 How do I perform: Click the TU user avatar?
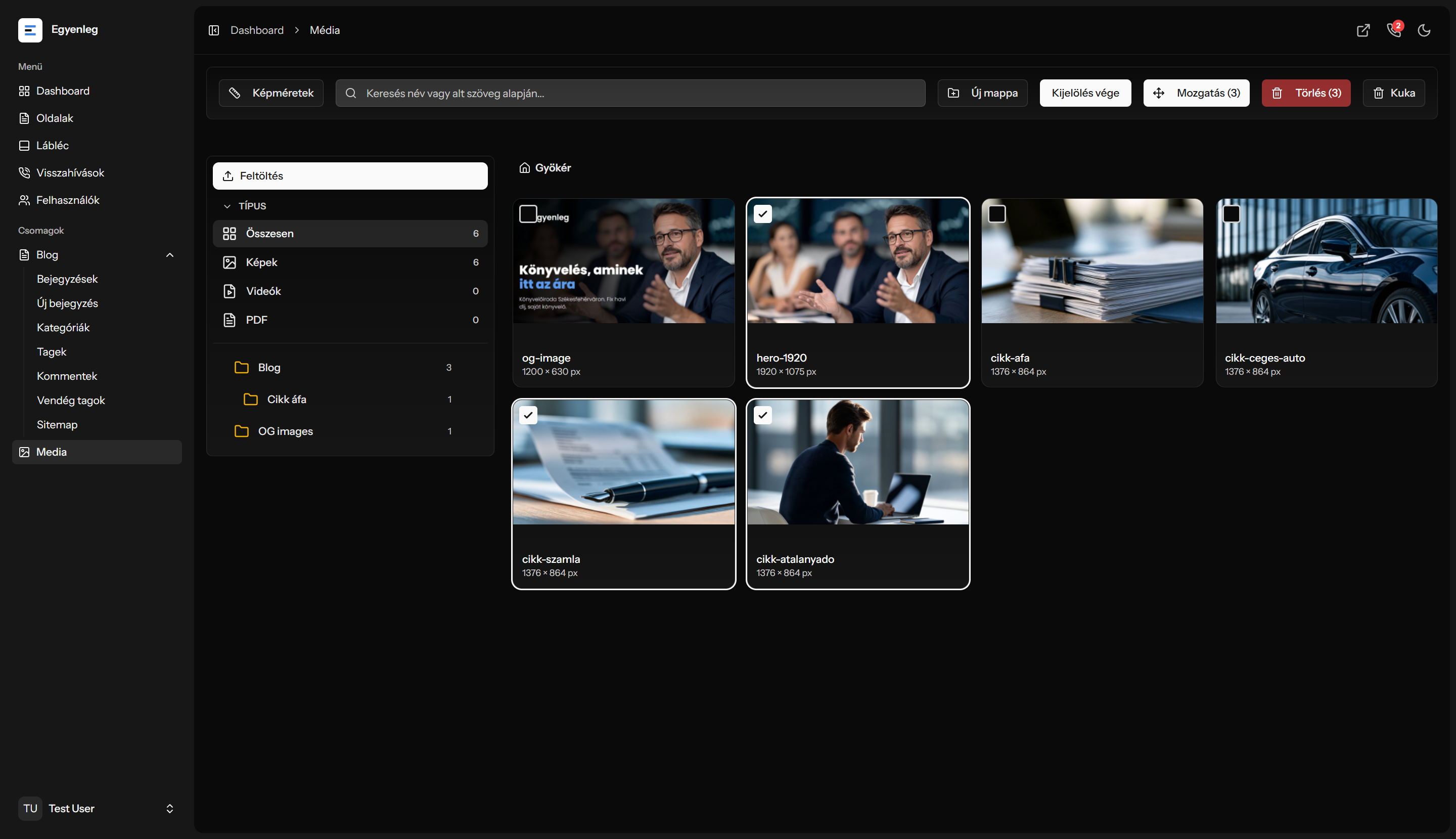pyautogui.click(x=30, y=809)
